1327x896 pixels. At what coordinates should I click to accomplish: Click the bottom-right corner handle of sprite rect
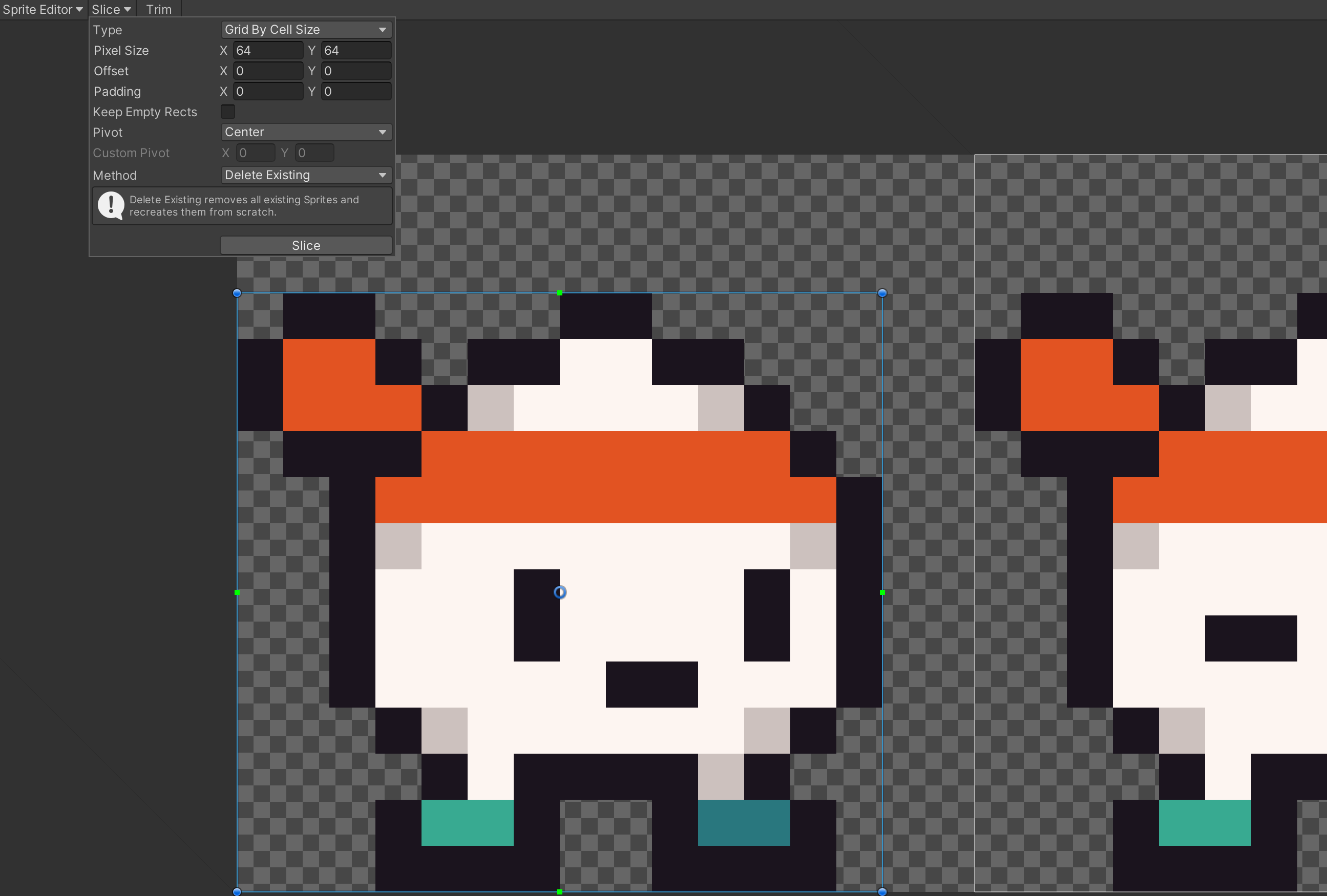point(882,891)
